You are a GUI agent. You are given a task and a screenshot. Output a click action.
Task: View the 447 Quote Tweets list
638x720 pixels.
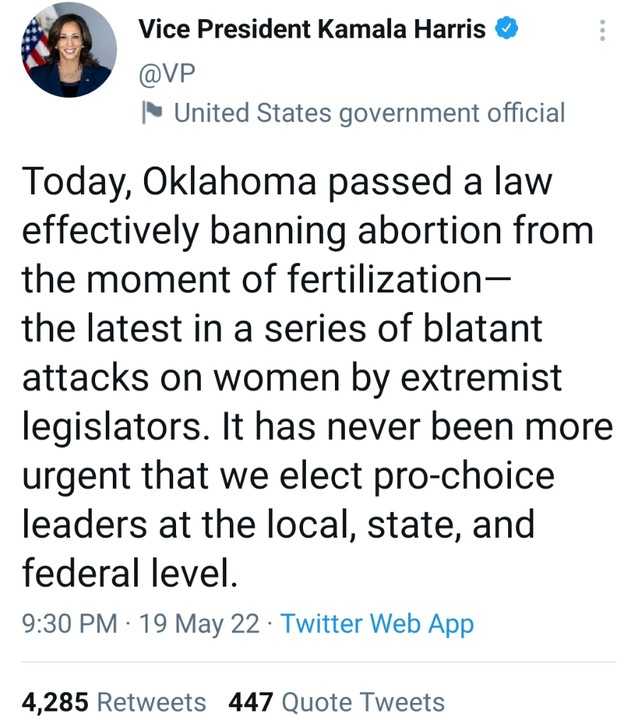(336, 702)
